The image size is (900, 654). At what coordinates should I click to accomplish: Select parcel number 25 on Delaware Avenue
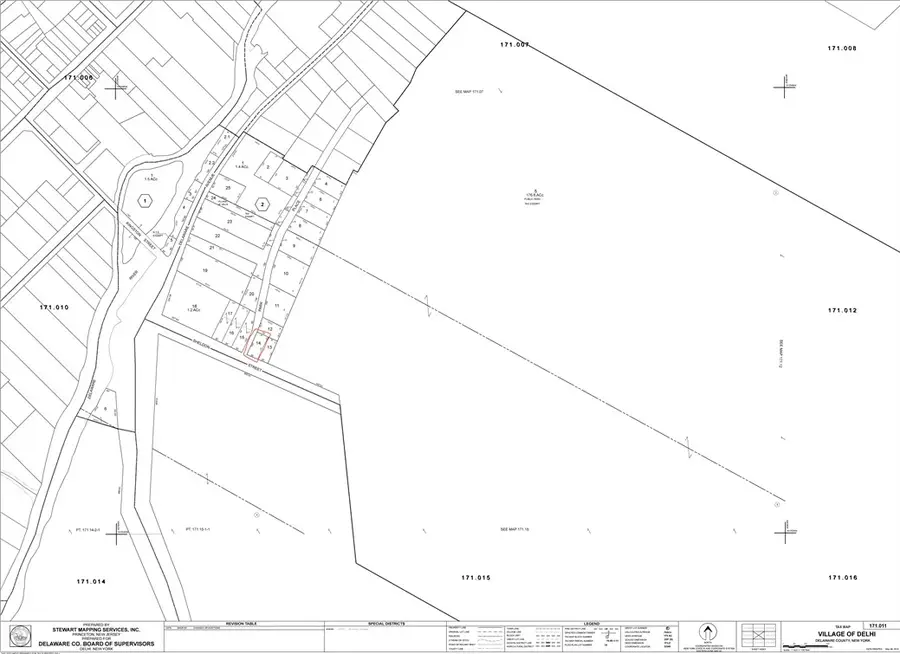228,188
